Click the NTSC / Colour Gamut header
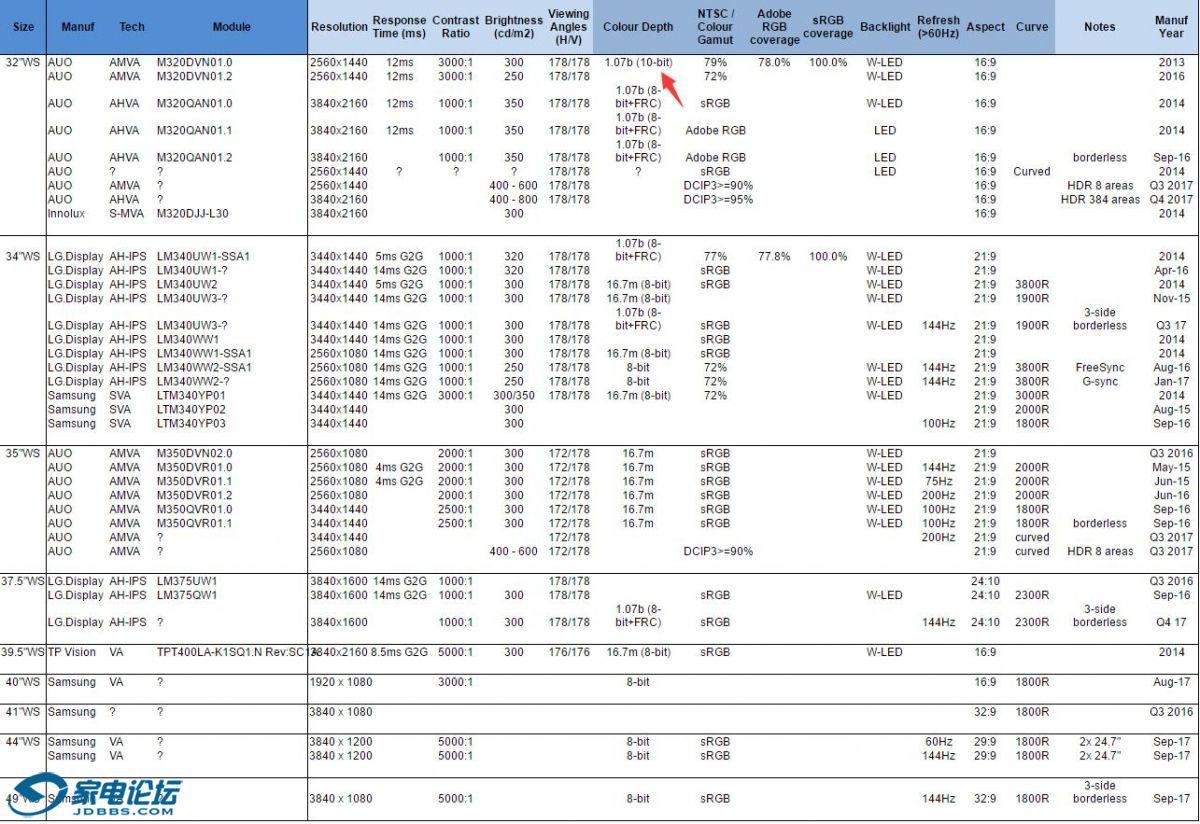The height and width of the screenshot is (824, 1200). click(x=715, y=27)
